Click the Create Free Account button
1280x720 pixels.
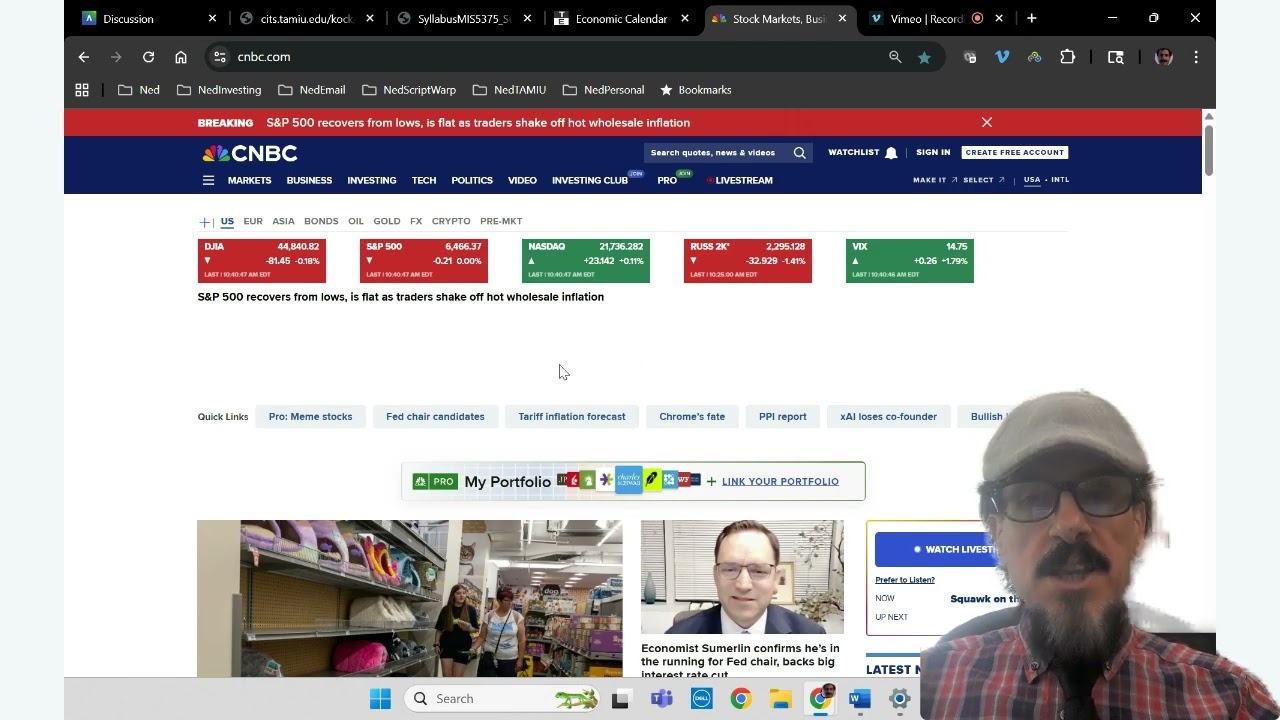[x=1015, y=153]
